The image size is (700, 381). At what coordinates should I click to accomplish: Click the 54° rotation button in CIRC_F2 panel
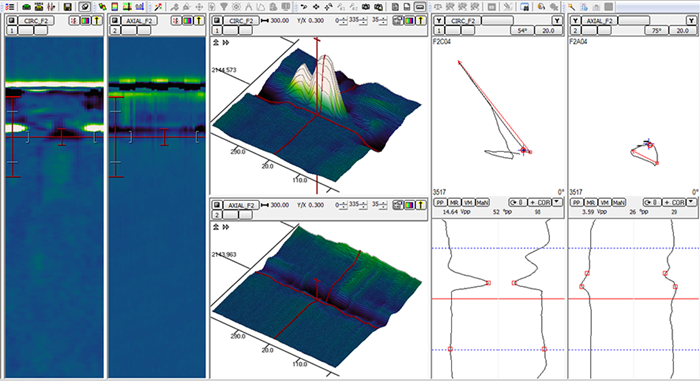522,30
